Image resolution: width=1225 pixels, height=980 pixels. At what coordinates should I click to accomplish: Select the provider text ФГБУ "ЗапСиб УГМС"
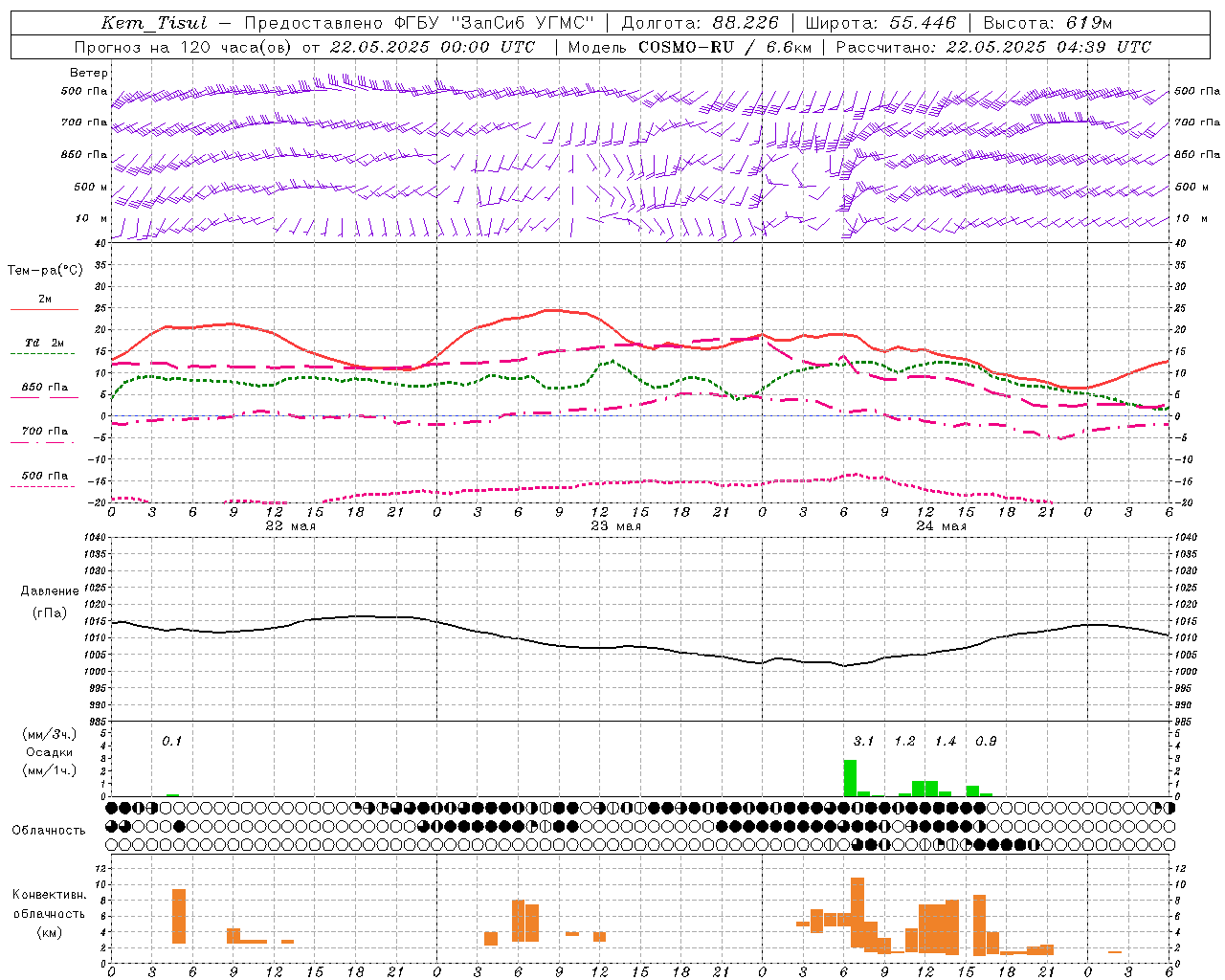(494, 23)
